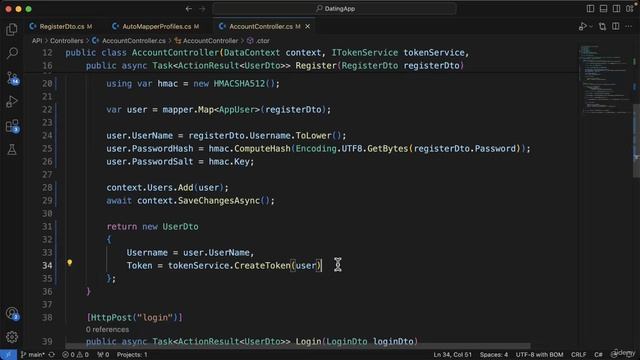Open Source Control view with pending changes badge
Image resolution: width=640 pixels, height=360 pixels.
point(12,78)
